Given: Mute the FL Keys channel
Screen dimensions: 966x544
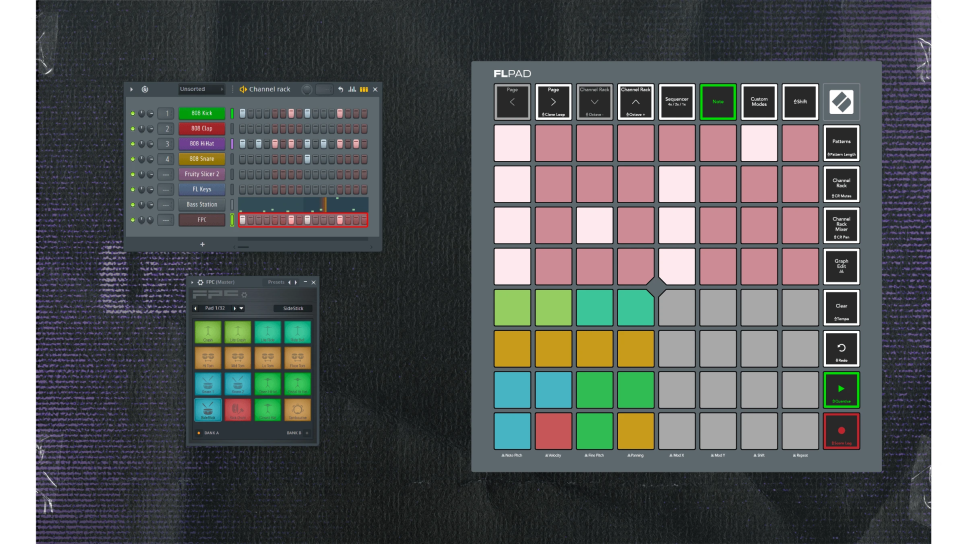Looking at the screenshot, I should (132, 189).
